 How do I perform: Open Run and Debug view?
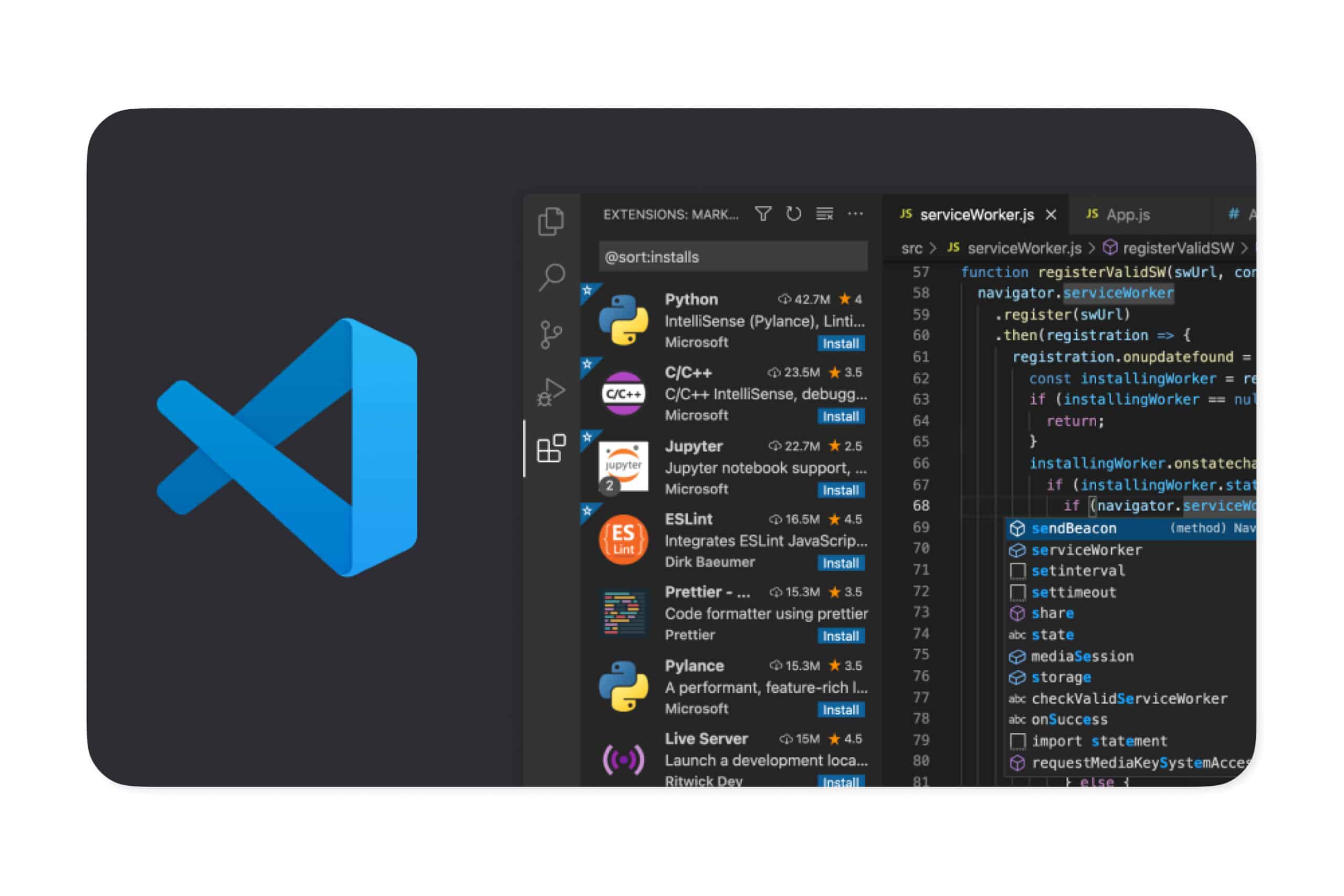point(551,392)
